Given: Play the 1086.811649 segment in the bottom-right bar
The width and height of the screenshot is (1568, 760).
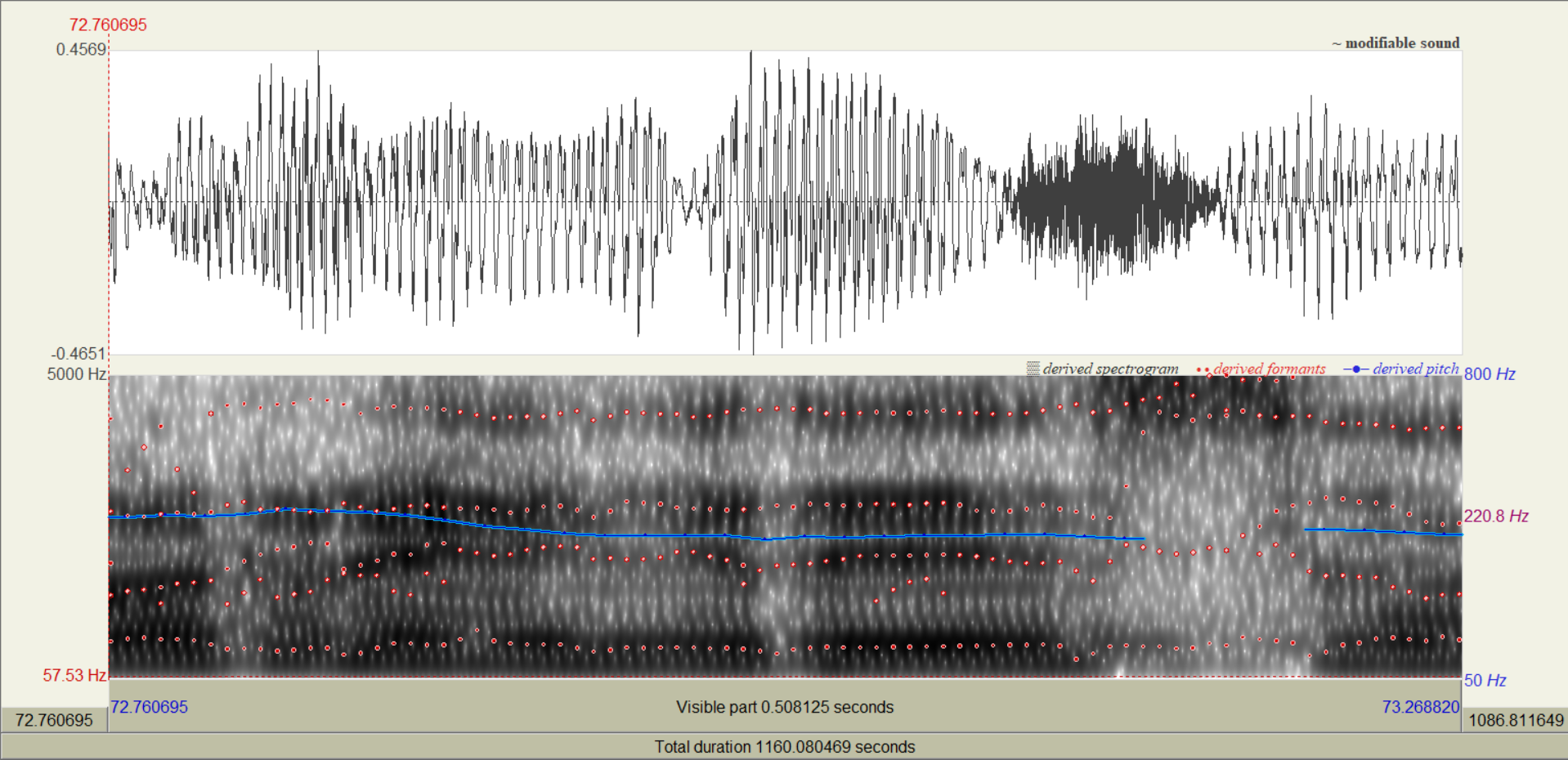Looking at the screenshot, I should coord(1515,720).
